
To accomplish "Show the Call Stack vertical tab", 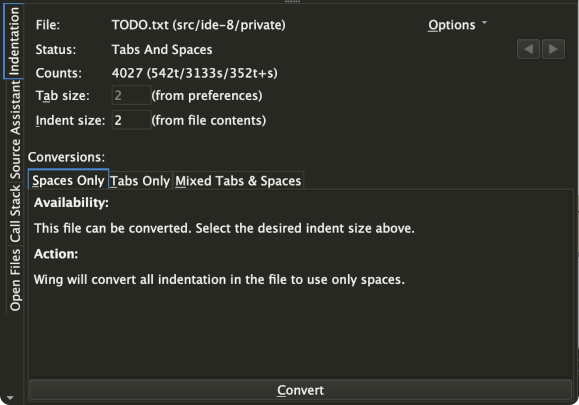I will coord(15,213).
